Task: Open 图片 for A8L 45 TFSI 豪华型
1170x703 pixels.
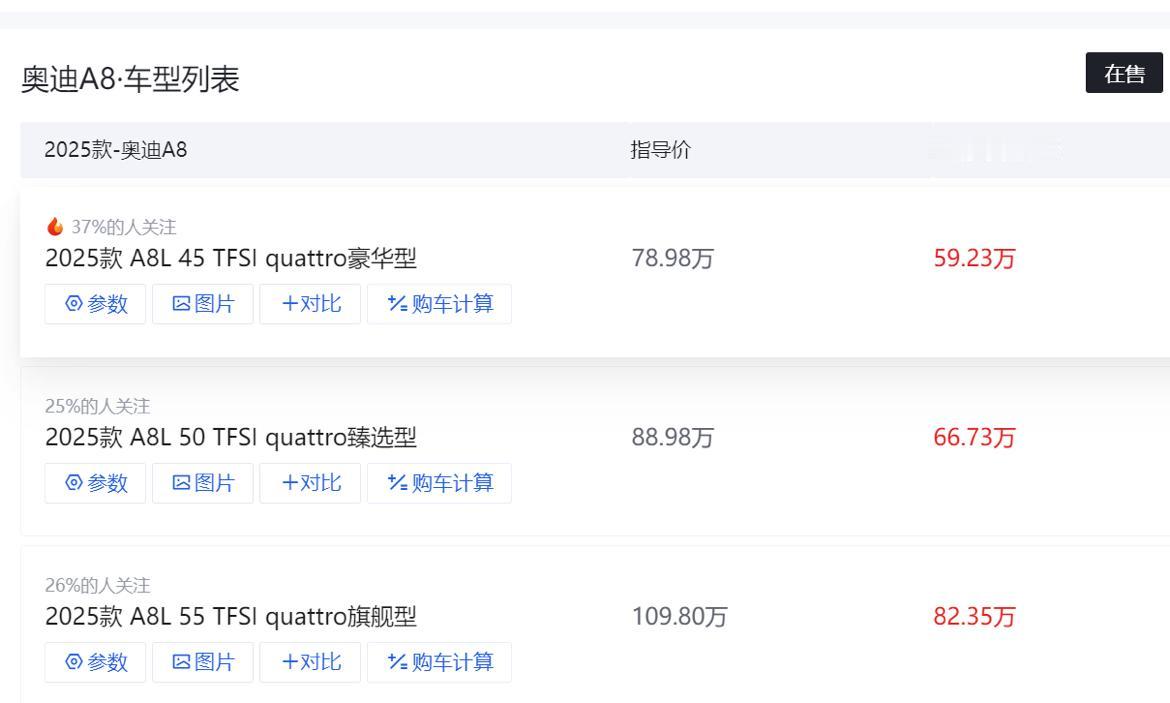Action: [x=203, y=304]
